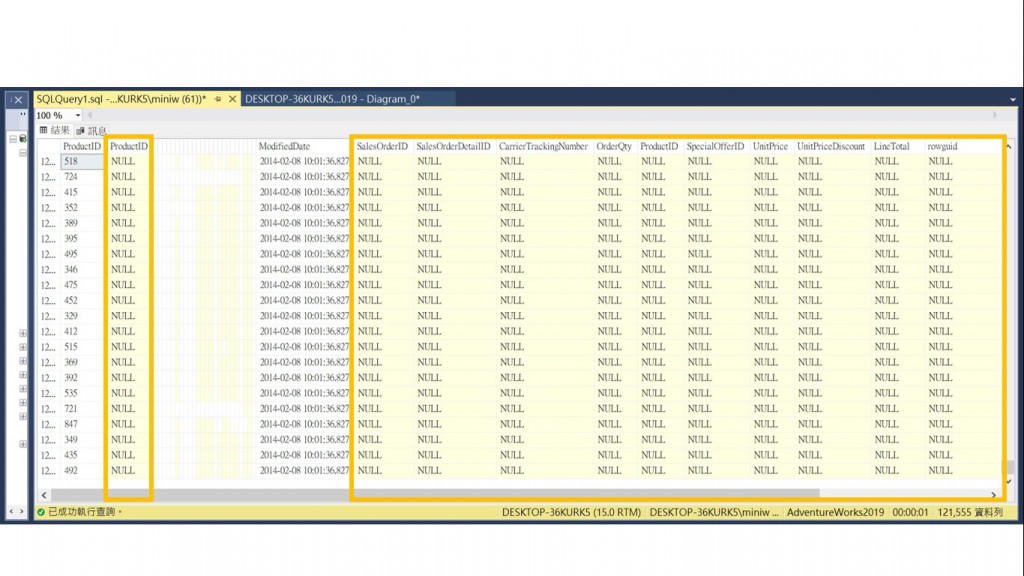The width and height of the screenshot is (1024, 576).
Task: Close the left Object Explorer panel
Action: 18,100
